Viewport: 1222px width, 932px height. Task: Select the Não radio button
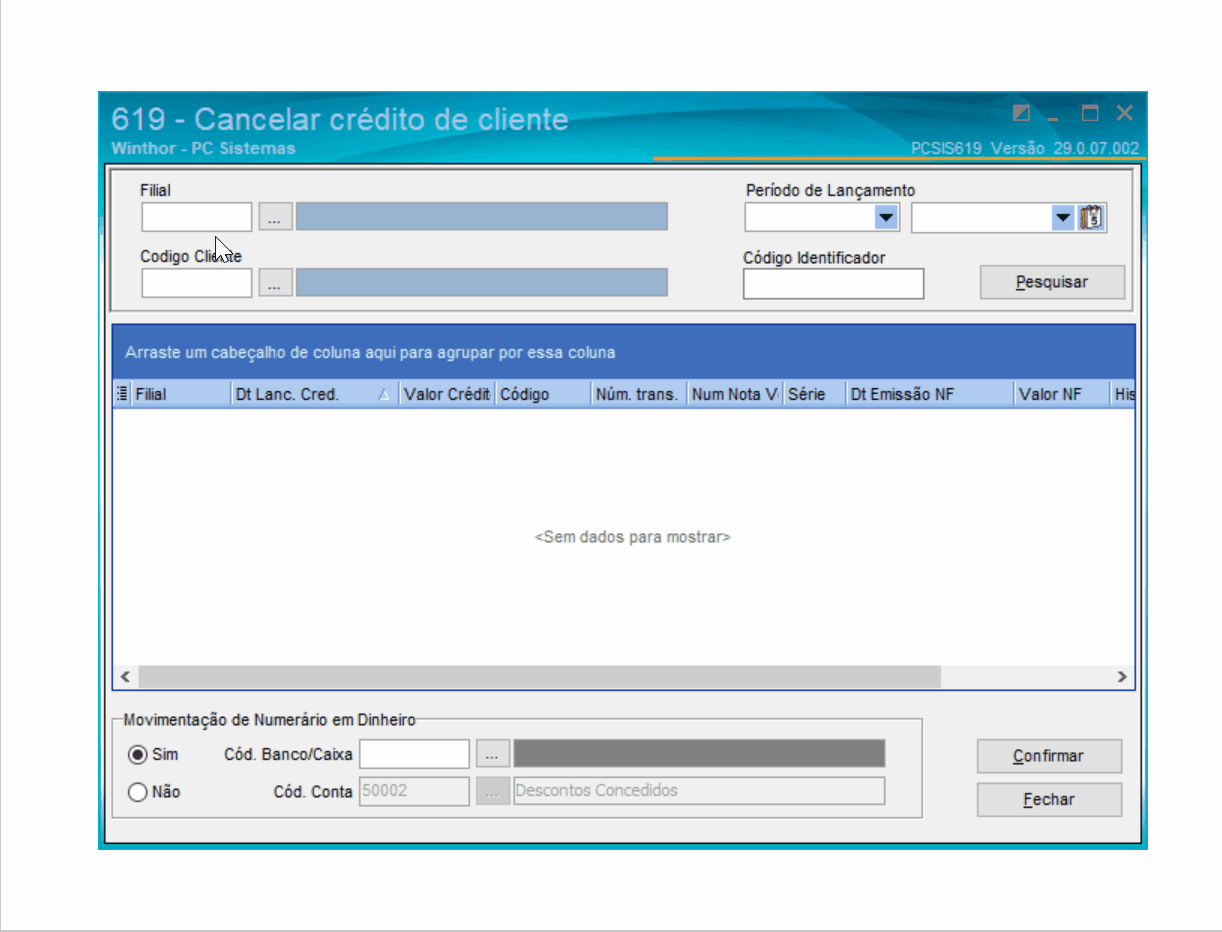[138, 792]
